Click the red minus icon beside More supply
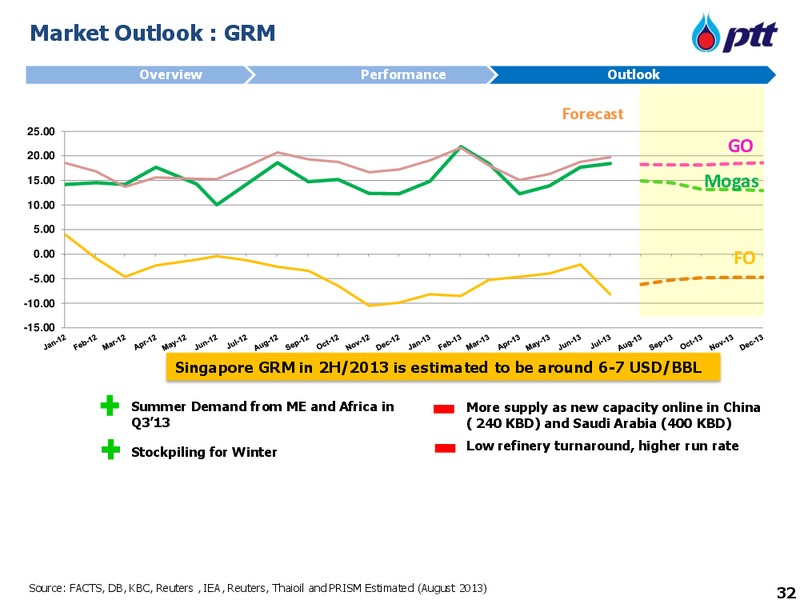Viewport: 800px width, 600px height. click(x=444, y=409)
